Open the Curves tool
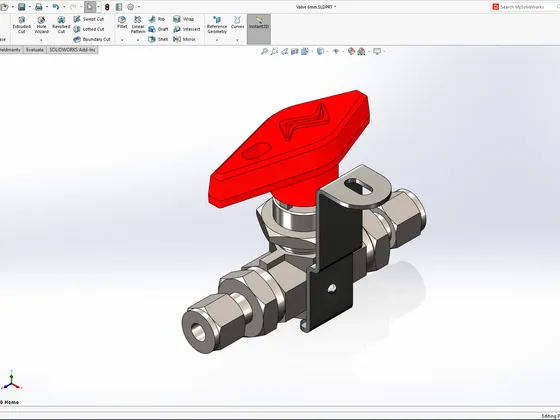This screenshot has width=560, height=420. coord(237,22)
